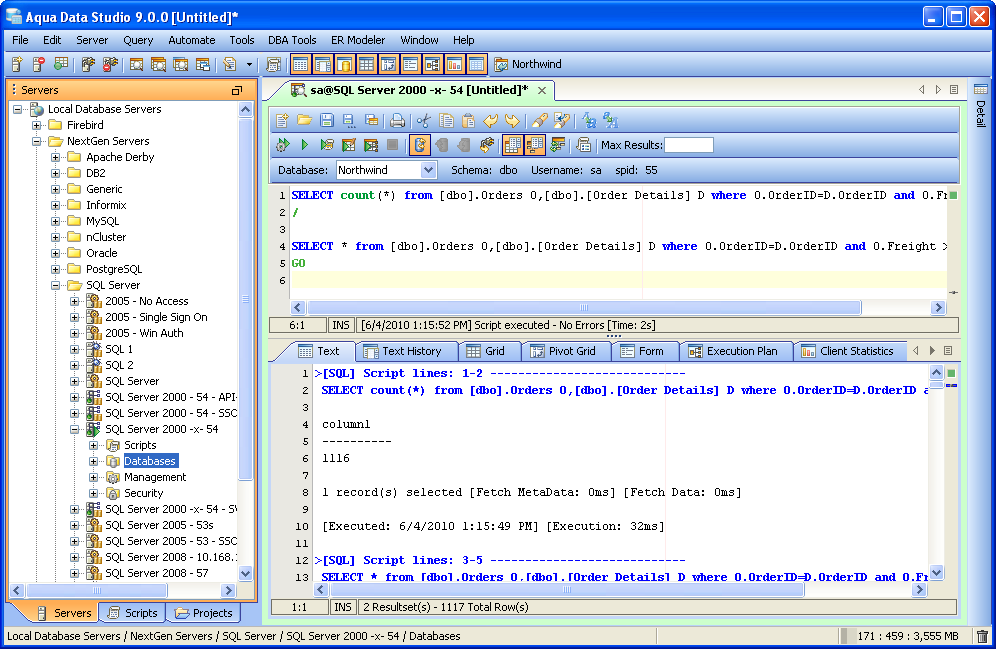Image resolution: width=996 pixels, height=649 pixels.
Task: Click the Print icon in editor toolbar
Action: (x=397, y=120)
